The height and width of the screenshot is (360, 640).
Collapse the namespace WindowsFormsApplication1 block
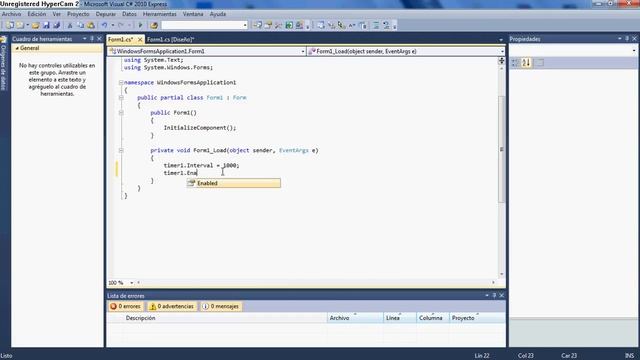click(121, 82)
